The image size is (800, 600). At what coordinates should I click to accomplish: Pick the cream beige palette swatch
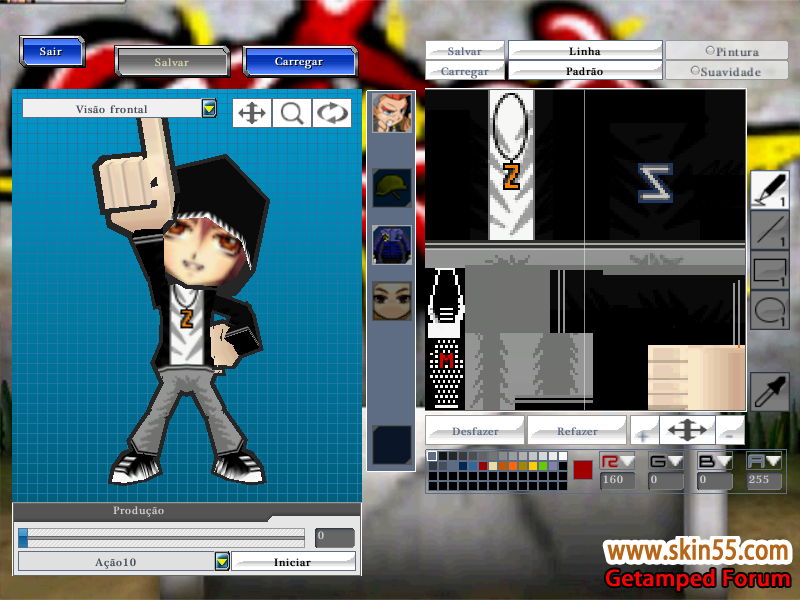click(493, 466)
